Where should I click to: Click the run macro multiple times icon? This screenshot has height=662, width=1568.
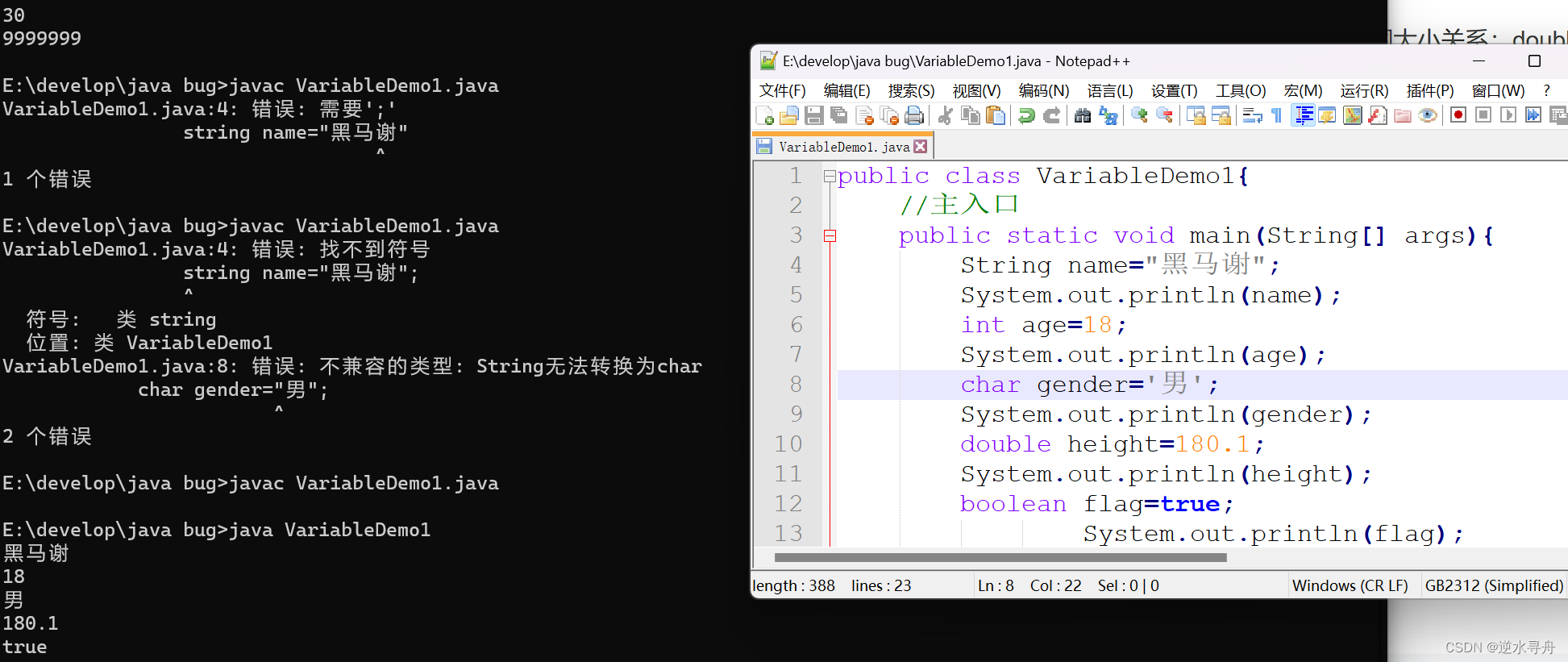(x=1533, y=115)
